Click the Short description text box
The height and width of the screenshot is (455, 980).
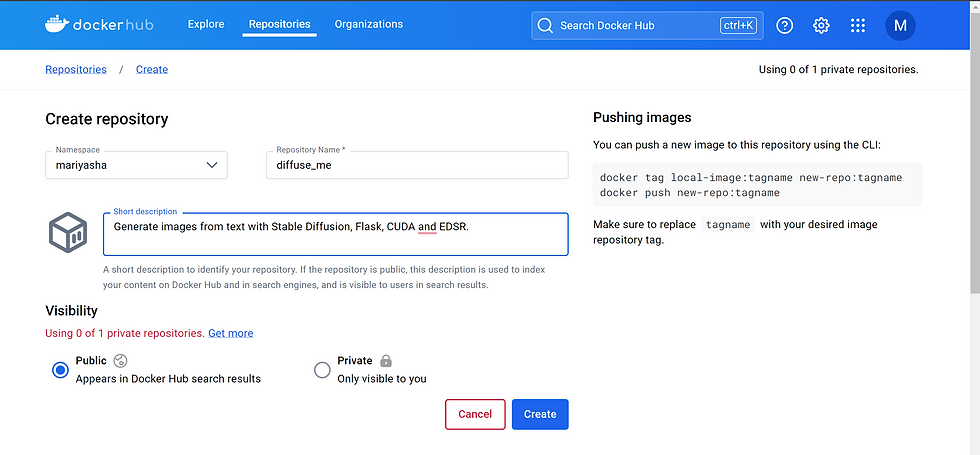[x=336, y=234]
